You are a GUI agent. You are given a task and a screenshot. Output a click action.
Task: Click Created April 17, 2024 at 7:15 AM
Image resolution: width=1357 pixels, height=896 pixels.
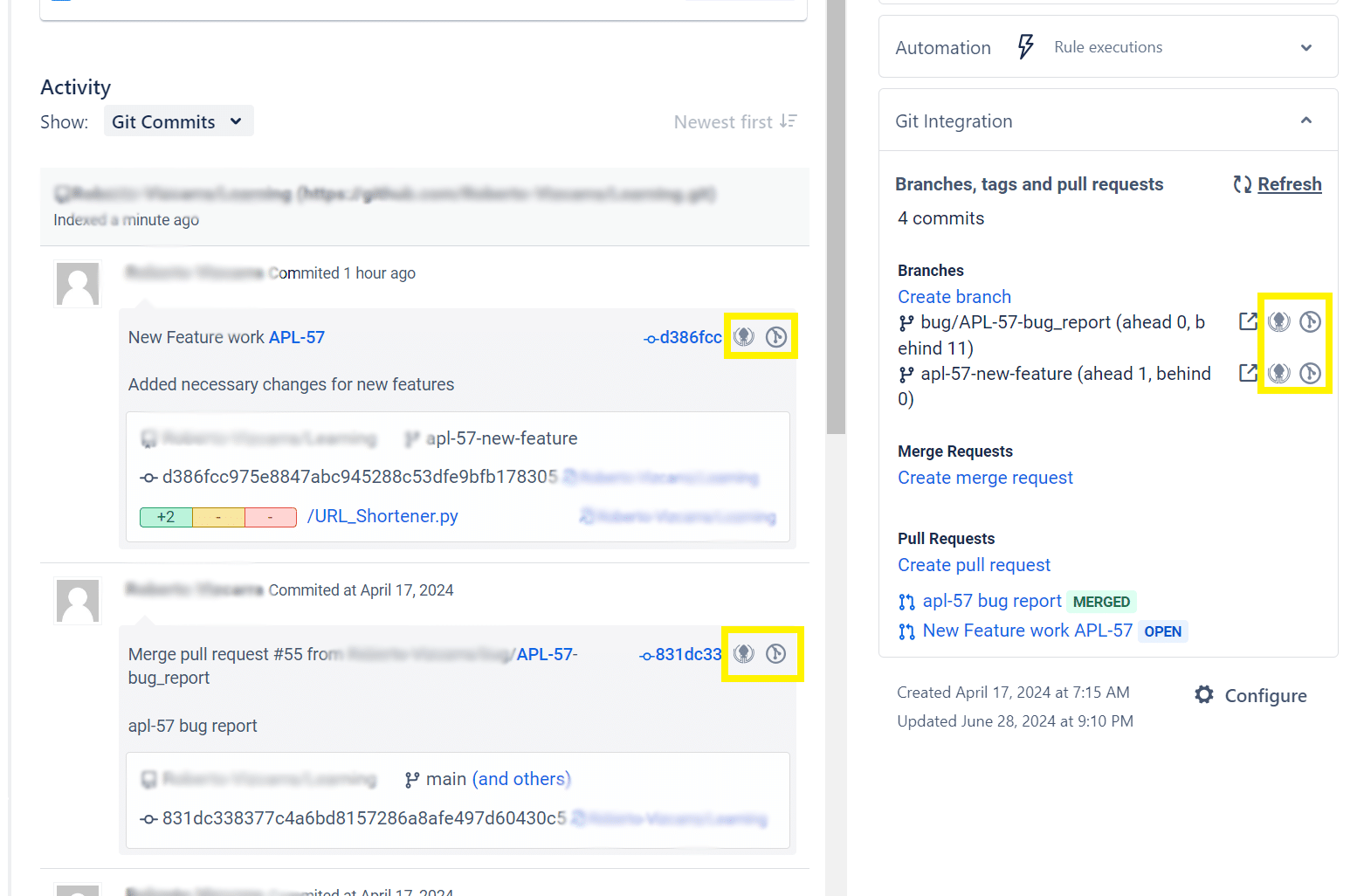pyautogui.click(x=1013, y=693)
